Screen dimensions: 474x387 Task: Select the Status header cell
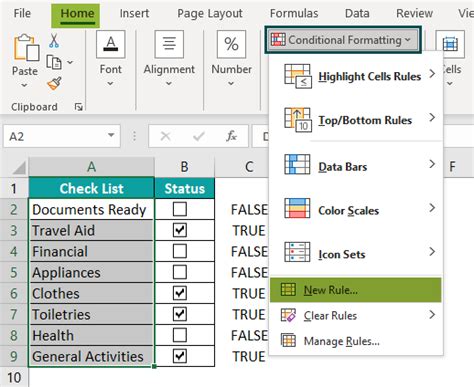[x=184, y=188]
